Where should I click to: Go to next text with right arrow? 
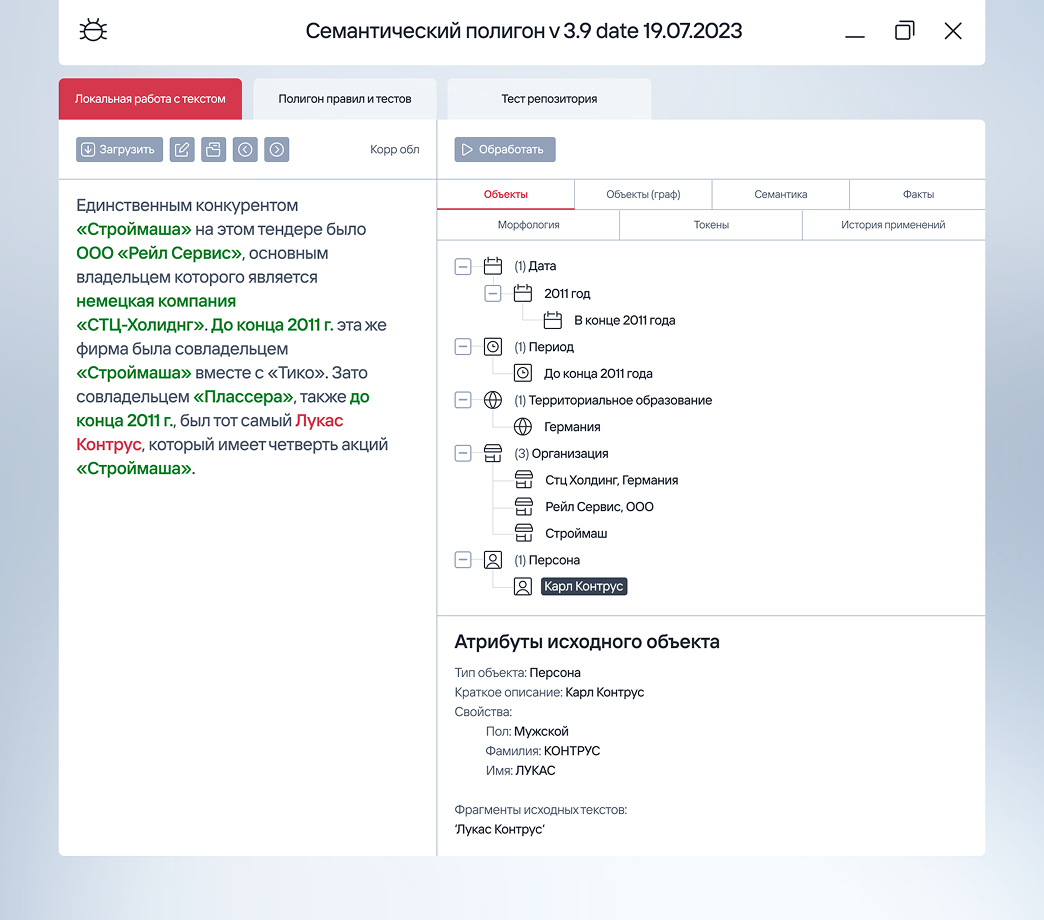coord(277,150)
